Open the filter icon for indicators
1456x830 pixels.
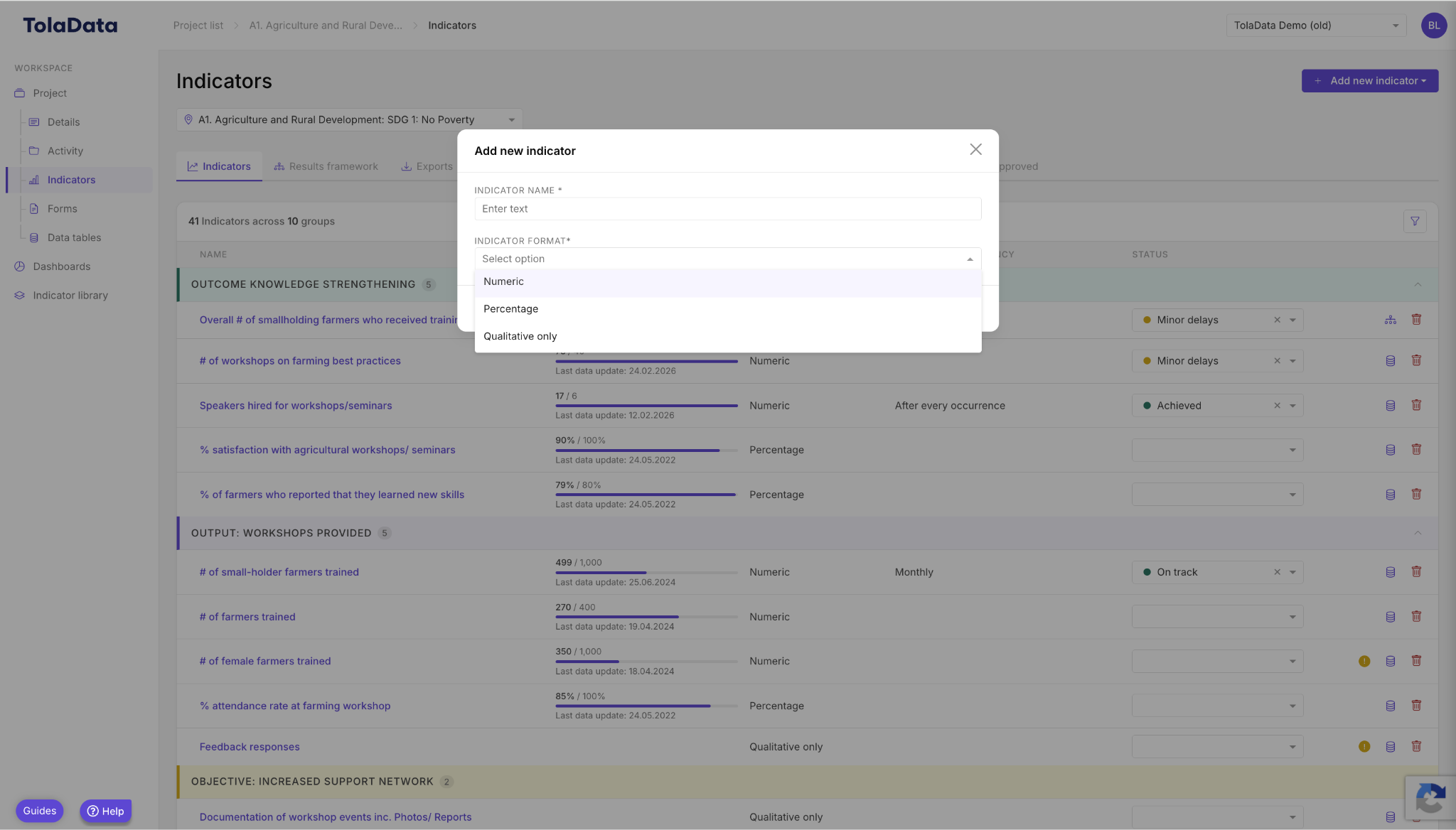pyautogui.click(x=1415, y=221)
